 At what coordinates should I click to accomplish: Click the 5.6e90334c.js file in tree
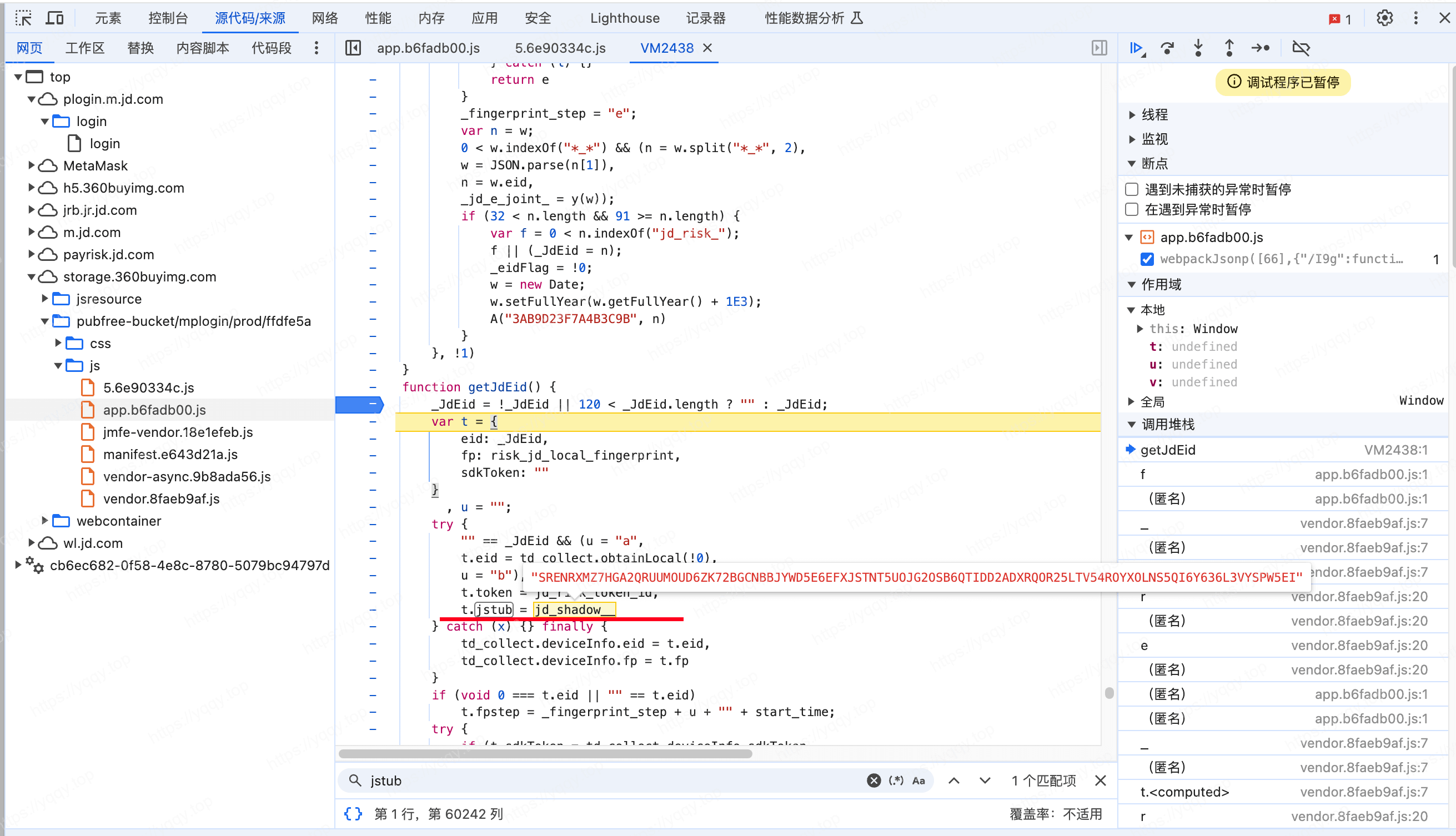click(149, 387)
